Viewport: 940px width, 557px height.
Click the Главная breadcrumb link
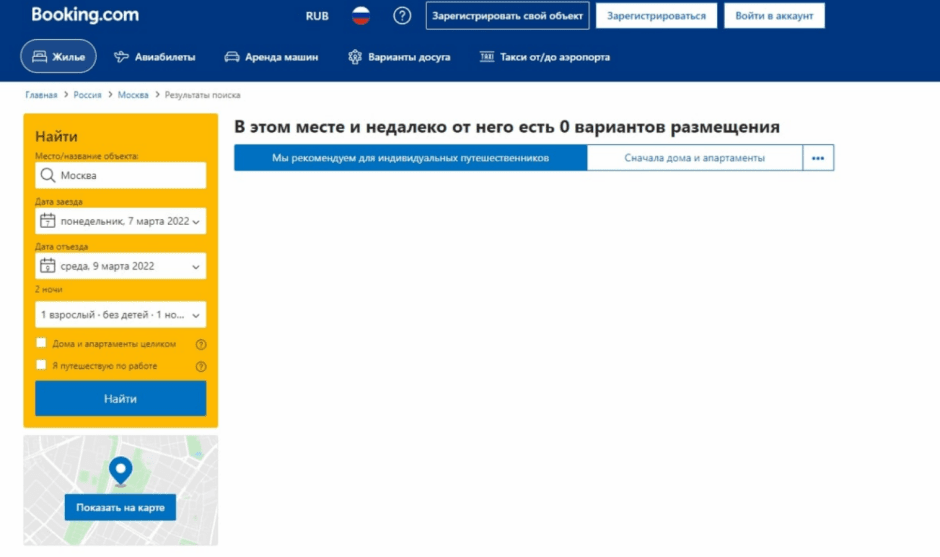[x=41, y=95]
